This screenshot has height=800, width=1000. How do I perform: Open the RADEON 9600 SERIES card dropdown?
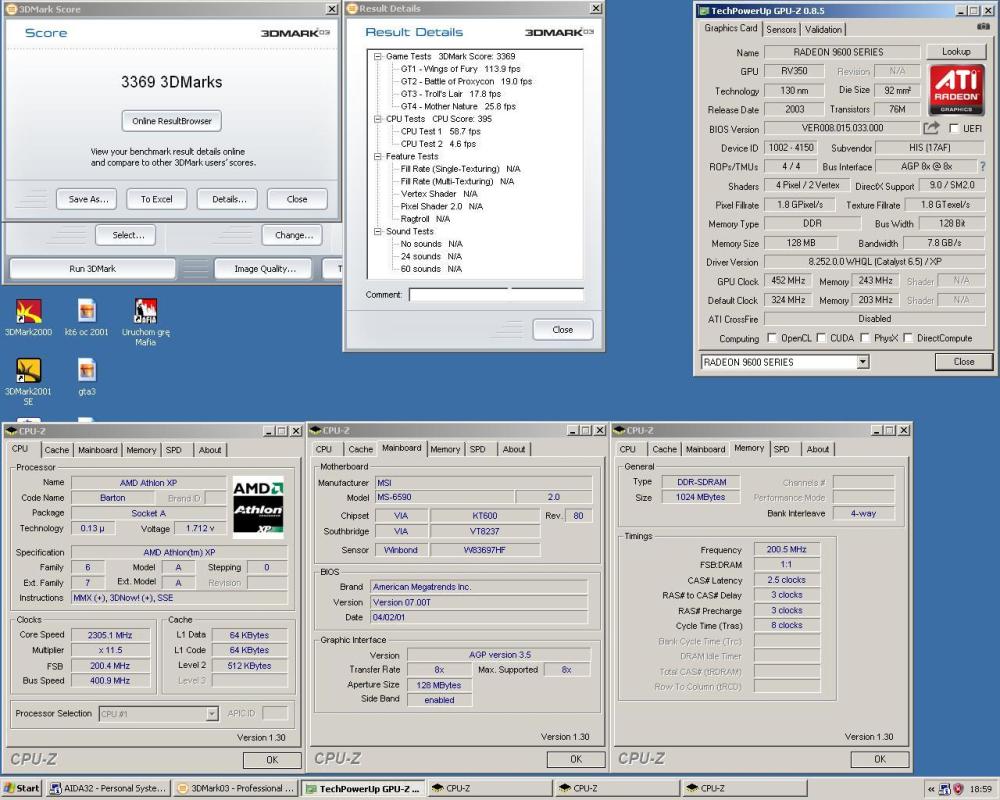[863, 362]
